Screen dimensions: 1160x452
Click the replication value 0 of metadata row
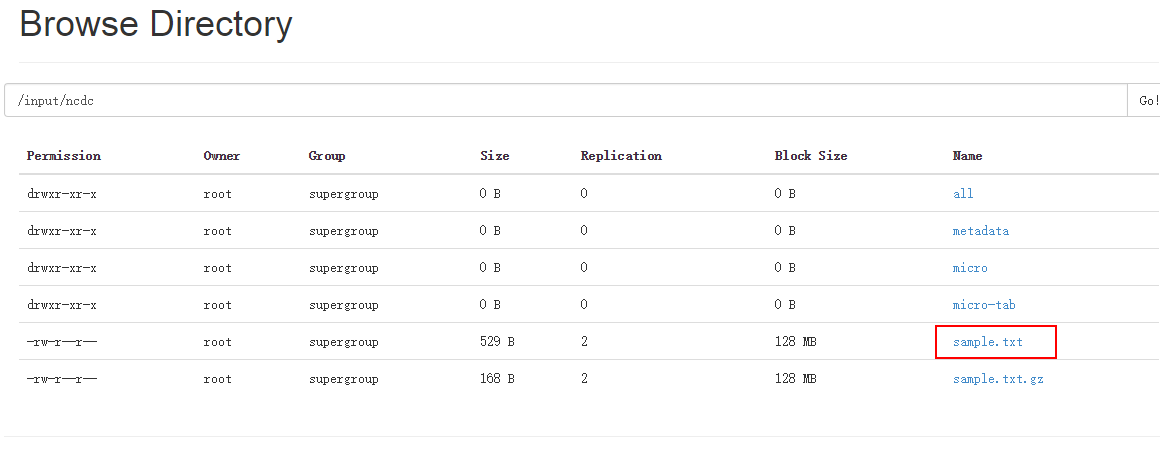pyautogui.click(x=584, y=231)
